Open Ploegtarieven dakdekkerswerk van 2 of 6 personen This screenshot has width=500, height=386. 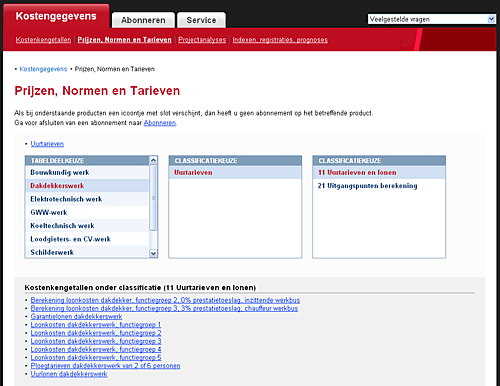[x=105, y=366]
